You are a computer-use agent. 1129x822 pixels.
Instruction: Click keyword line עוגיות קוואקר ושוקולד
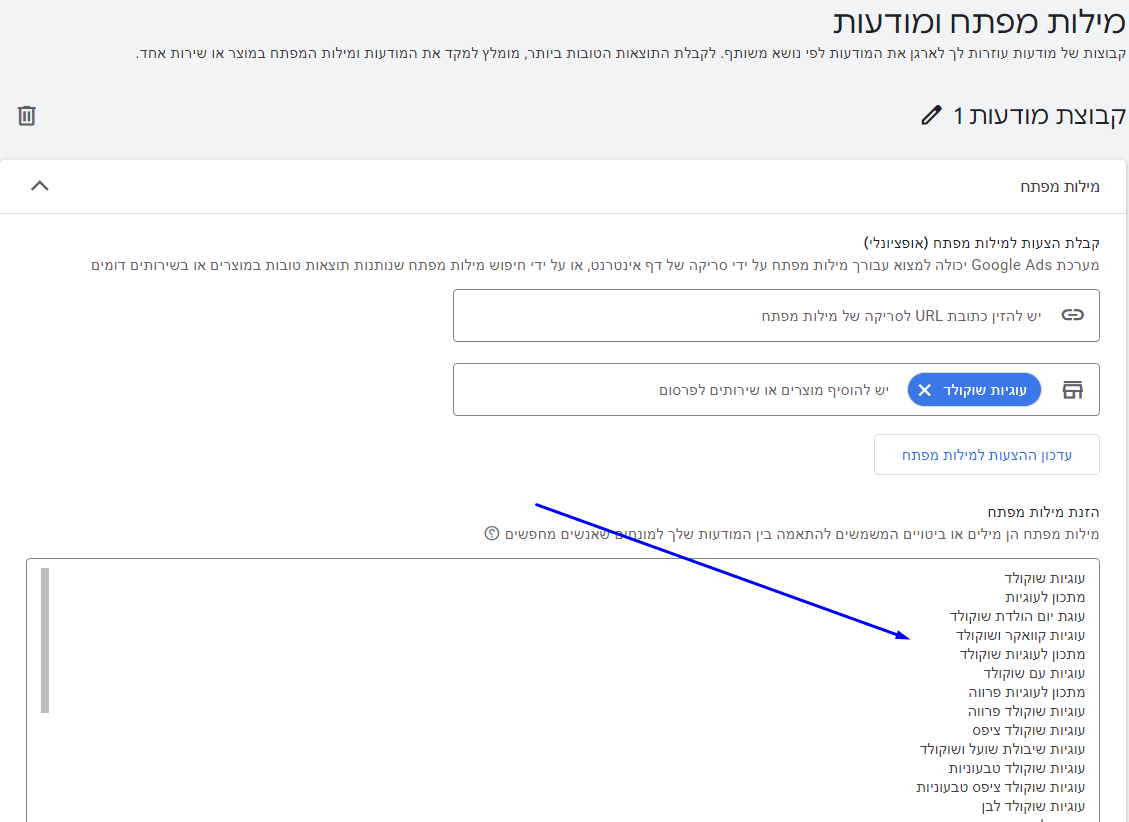point(1020,636)
